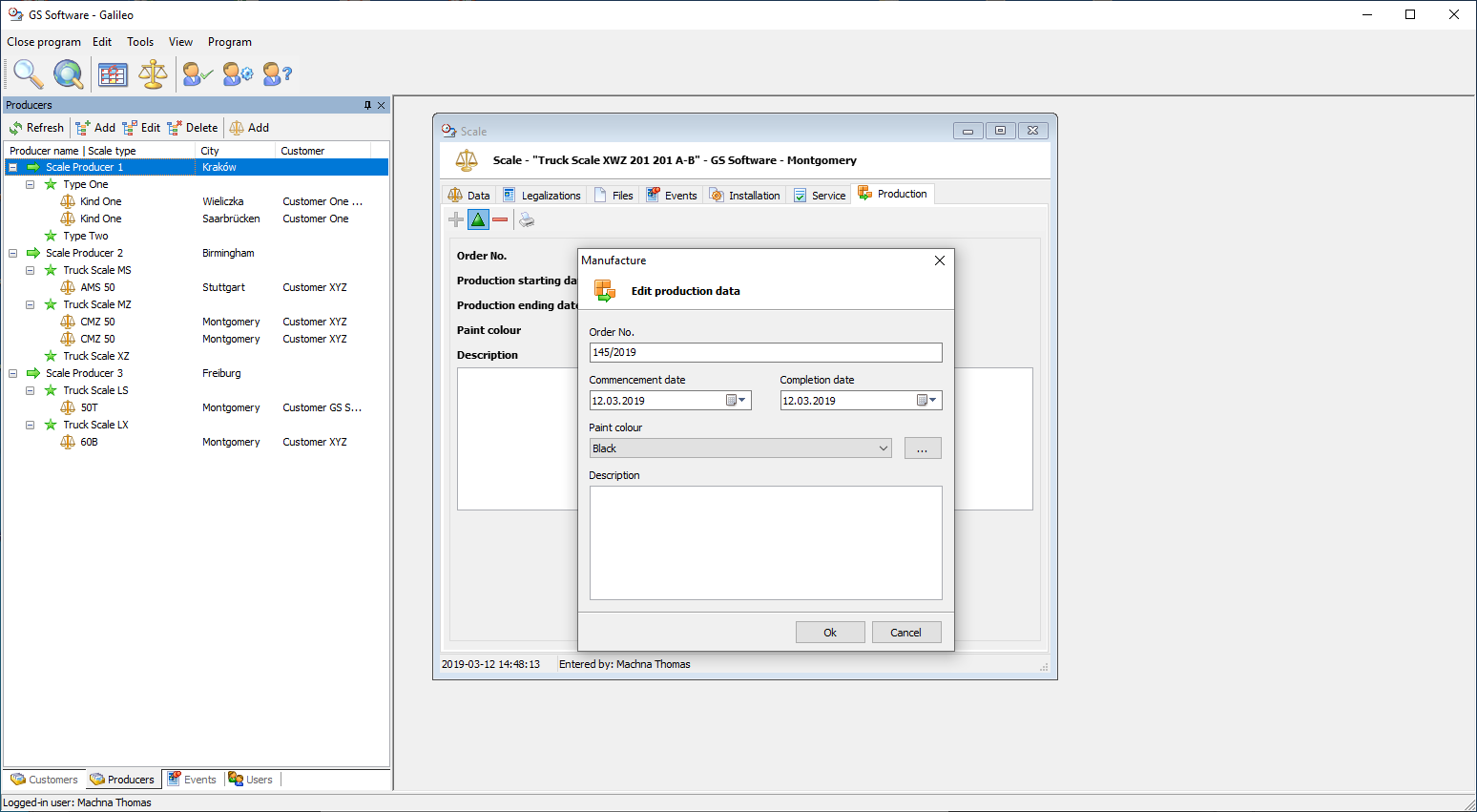Click the user help question icon
The height and width of the screenshot is (812, 1477).
(x=277, y=73)
